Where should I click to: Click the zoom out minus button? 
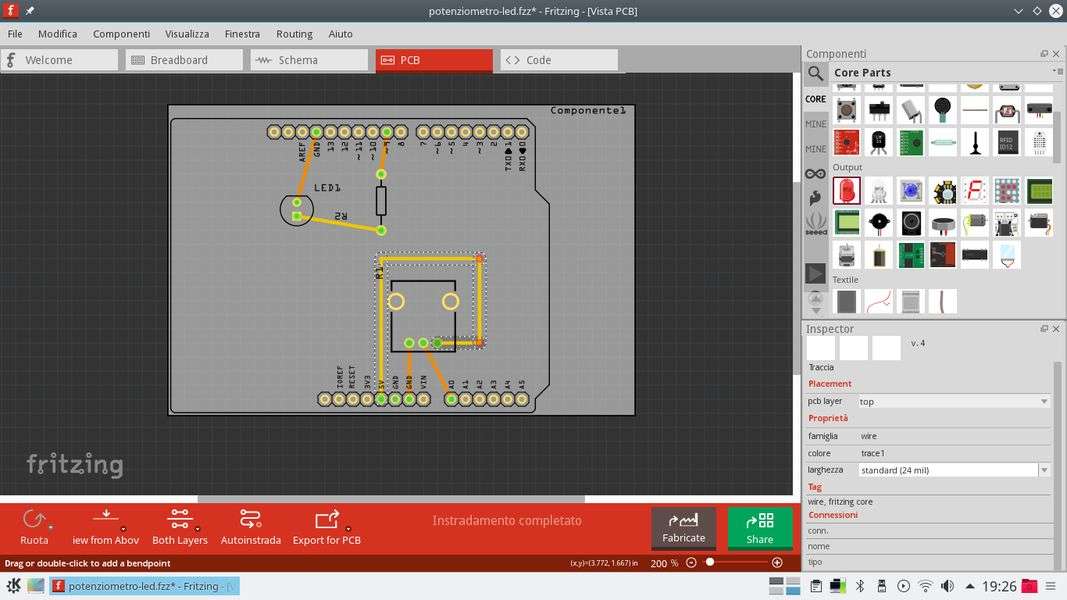691,563
